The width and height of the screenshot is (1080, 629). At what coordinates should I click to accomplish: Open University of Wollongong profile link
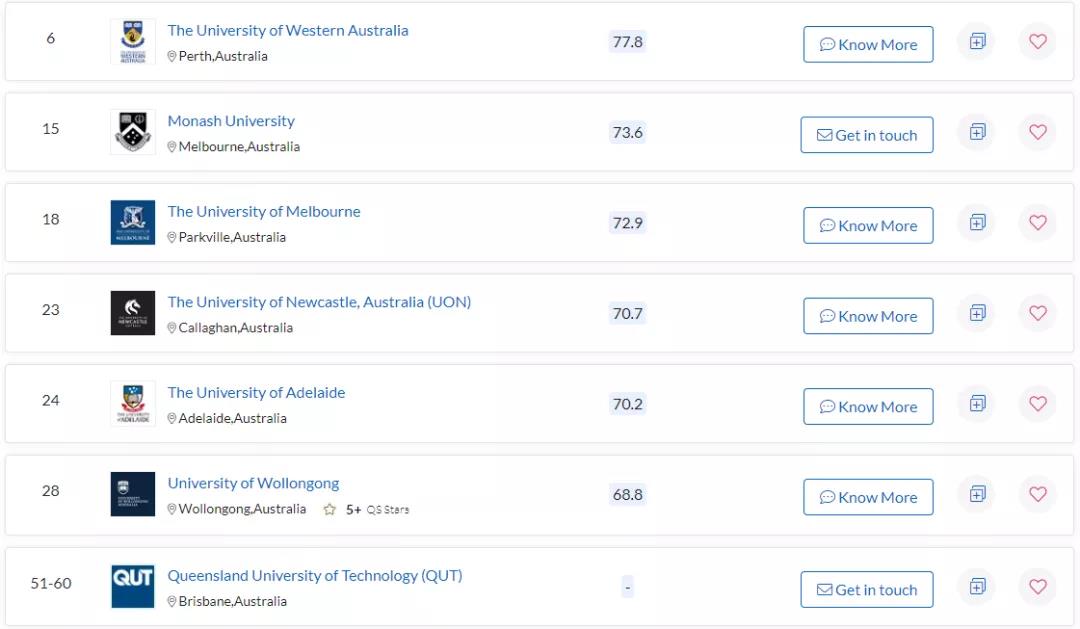[x=253, y=483]
